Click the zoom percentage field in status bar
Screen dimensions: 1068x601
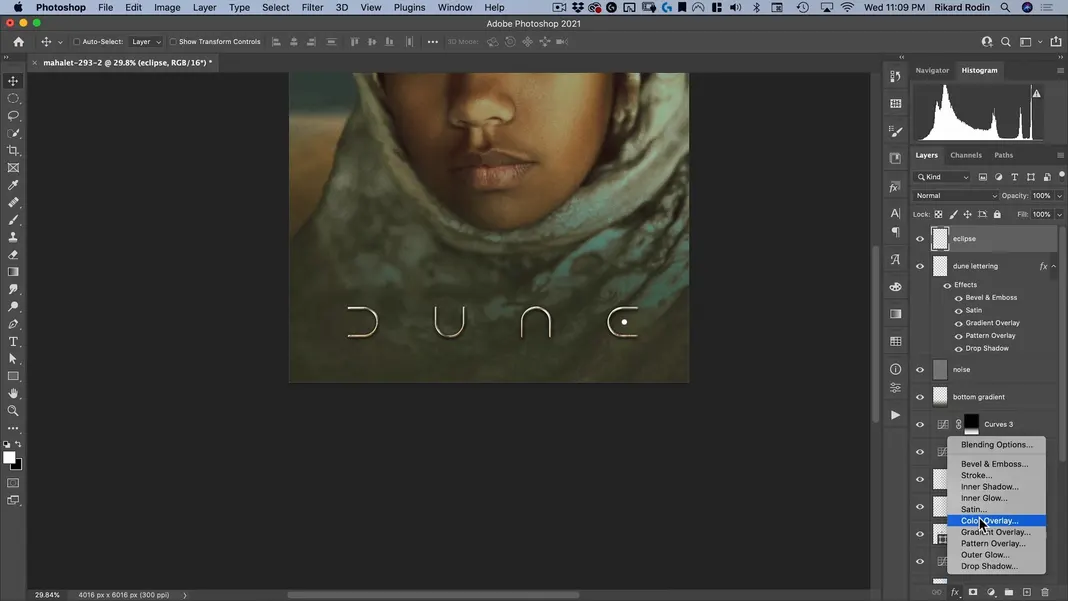[x=47, y=595]
